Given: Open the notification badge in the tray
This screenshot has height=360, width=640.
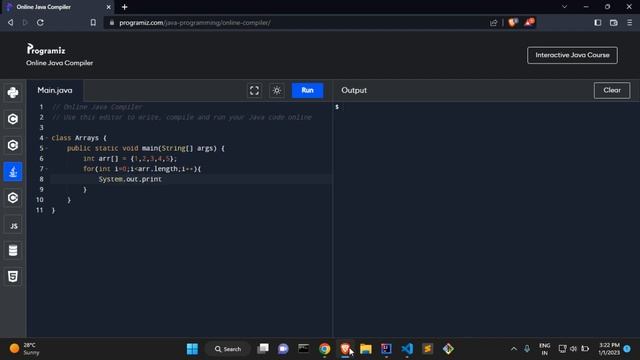Looking at the screenshot, I should pos(627,349).
